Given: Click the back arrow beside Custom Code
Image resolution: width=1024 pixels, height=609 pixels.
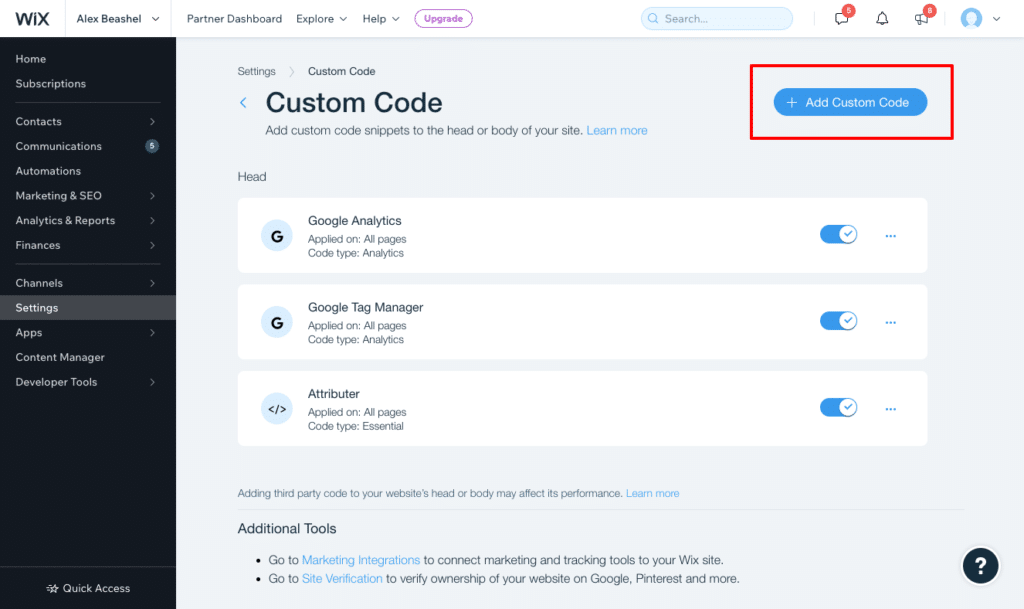Looking at the screenshot, I should [243, 102].
